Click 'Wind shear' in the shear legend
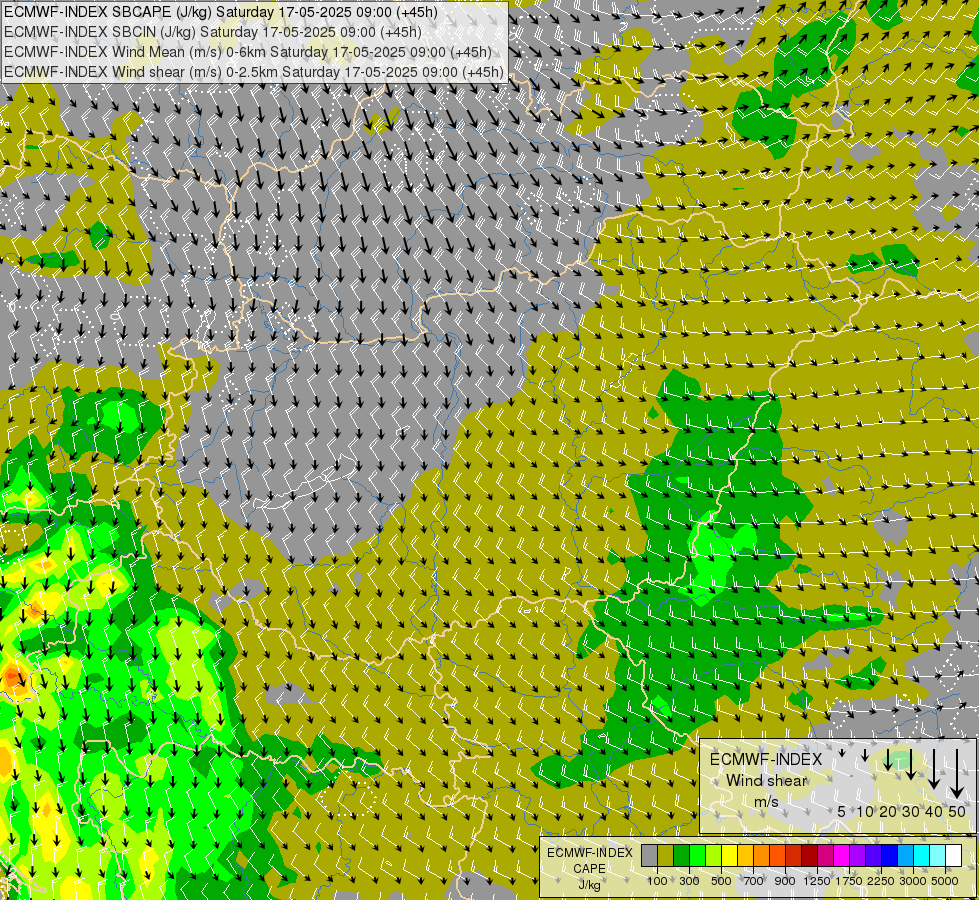This screenshot has height=900, width=979. (x=767, y=781)
